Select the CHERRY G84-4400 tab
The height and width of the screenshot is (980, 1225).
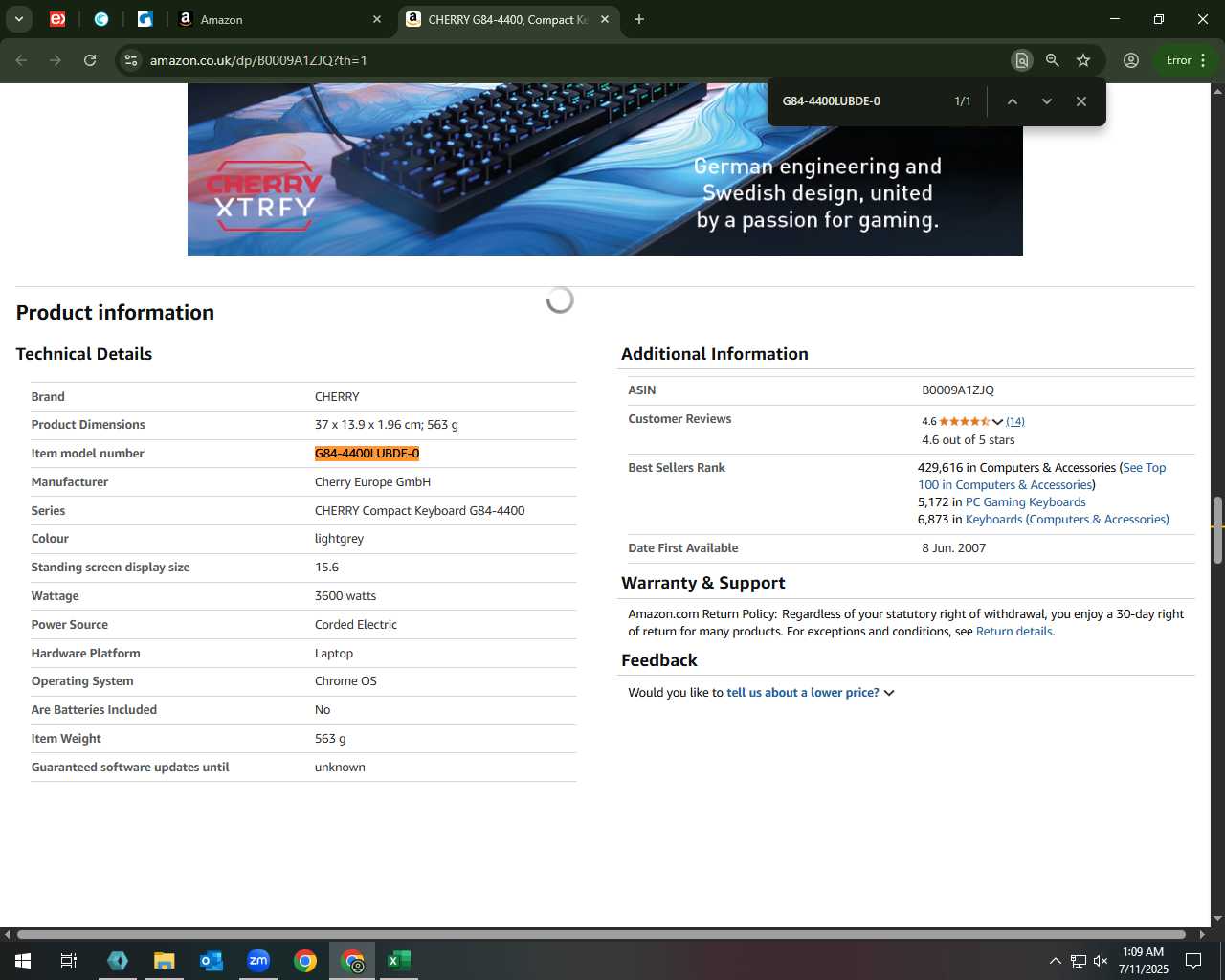pos(507,19)
